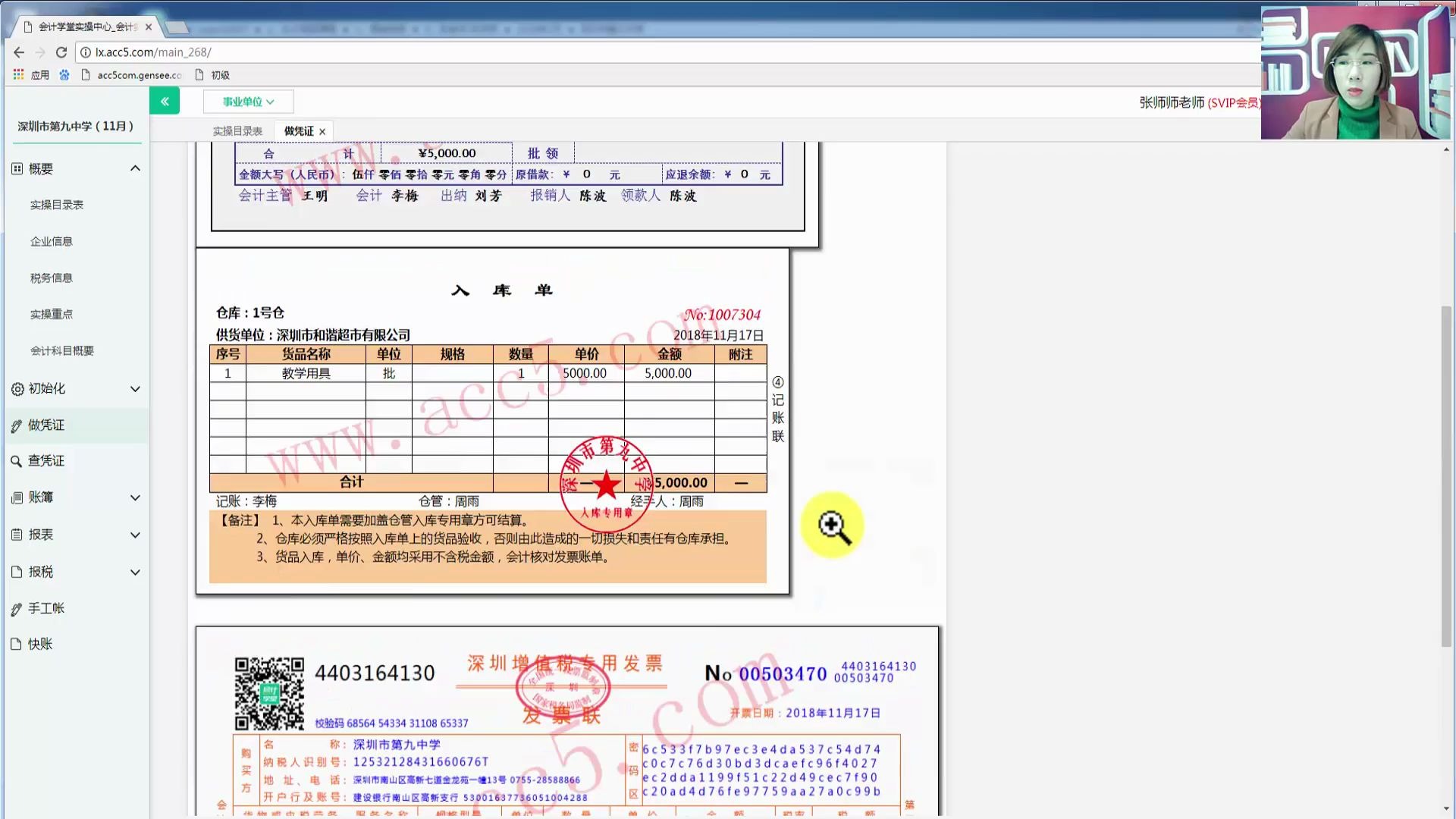This screenshot has height=819, width=1456.
Task: Collapse the sidebar with the double-arrow button
Action: click(x=165, y=100)
